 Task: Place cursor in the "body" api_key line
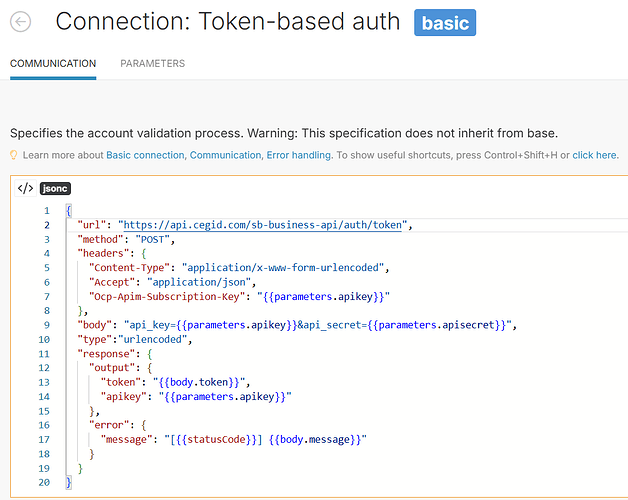(x=300, y=325)
